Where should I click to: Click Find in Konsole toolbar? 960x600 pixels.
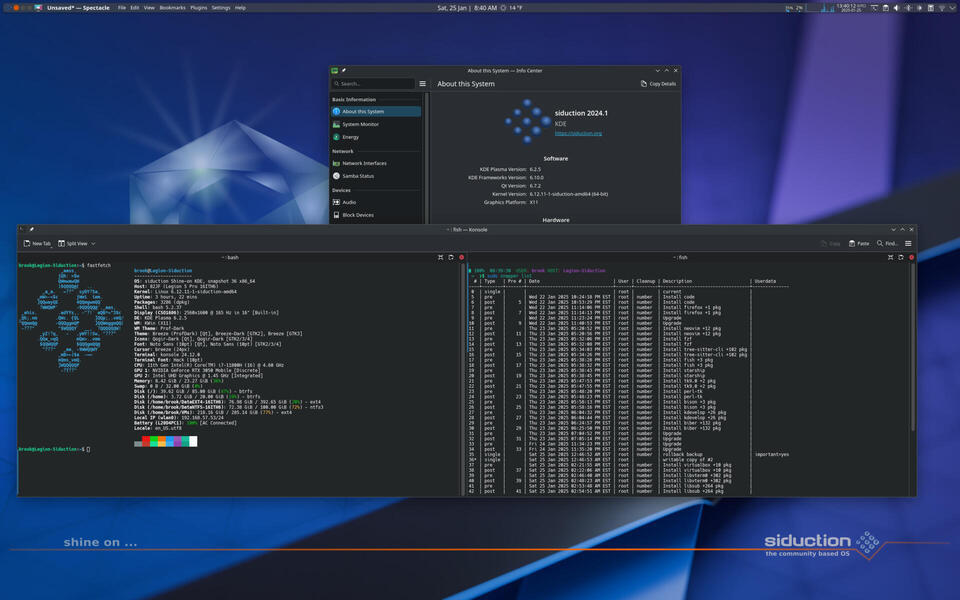(887, 244)
